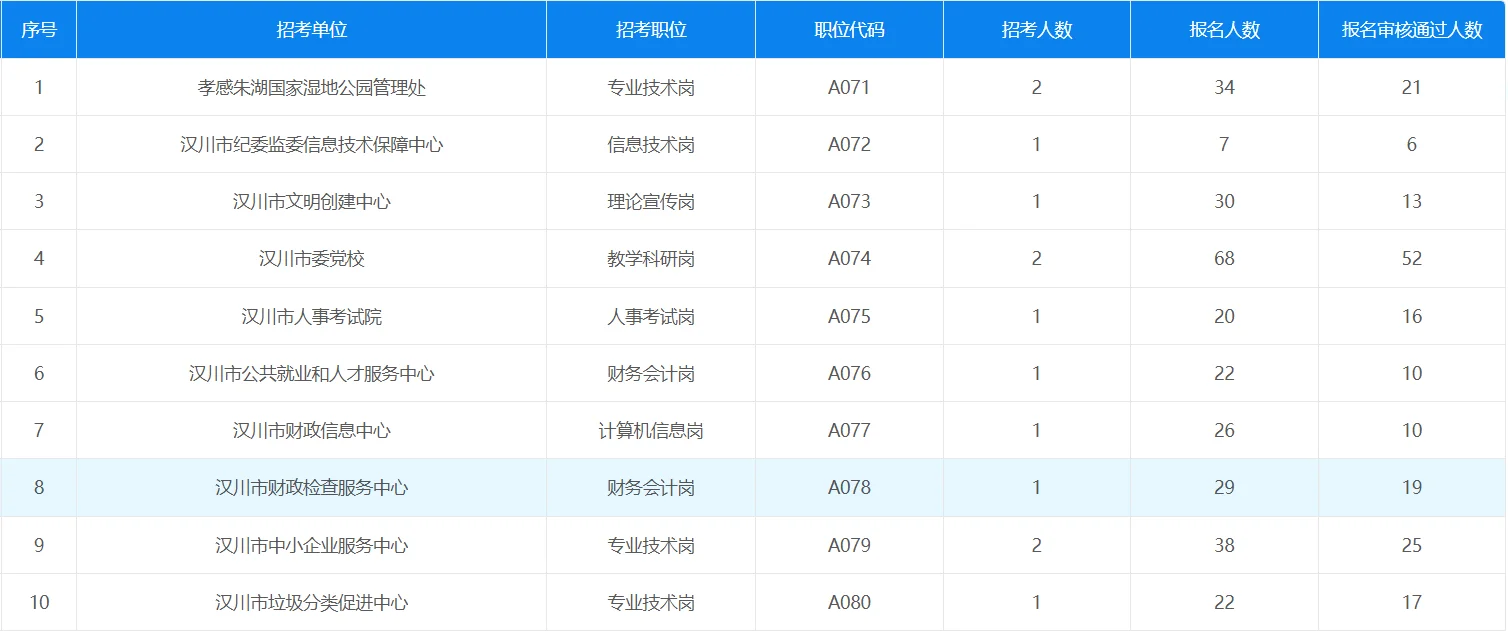Viewport: 1508px width, 631px height.
Task: Click the 职位代码 column header
Action: coord(847,29)
